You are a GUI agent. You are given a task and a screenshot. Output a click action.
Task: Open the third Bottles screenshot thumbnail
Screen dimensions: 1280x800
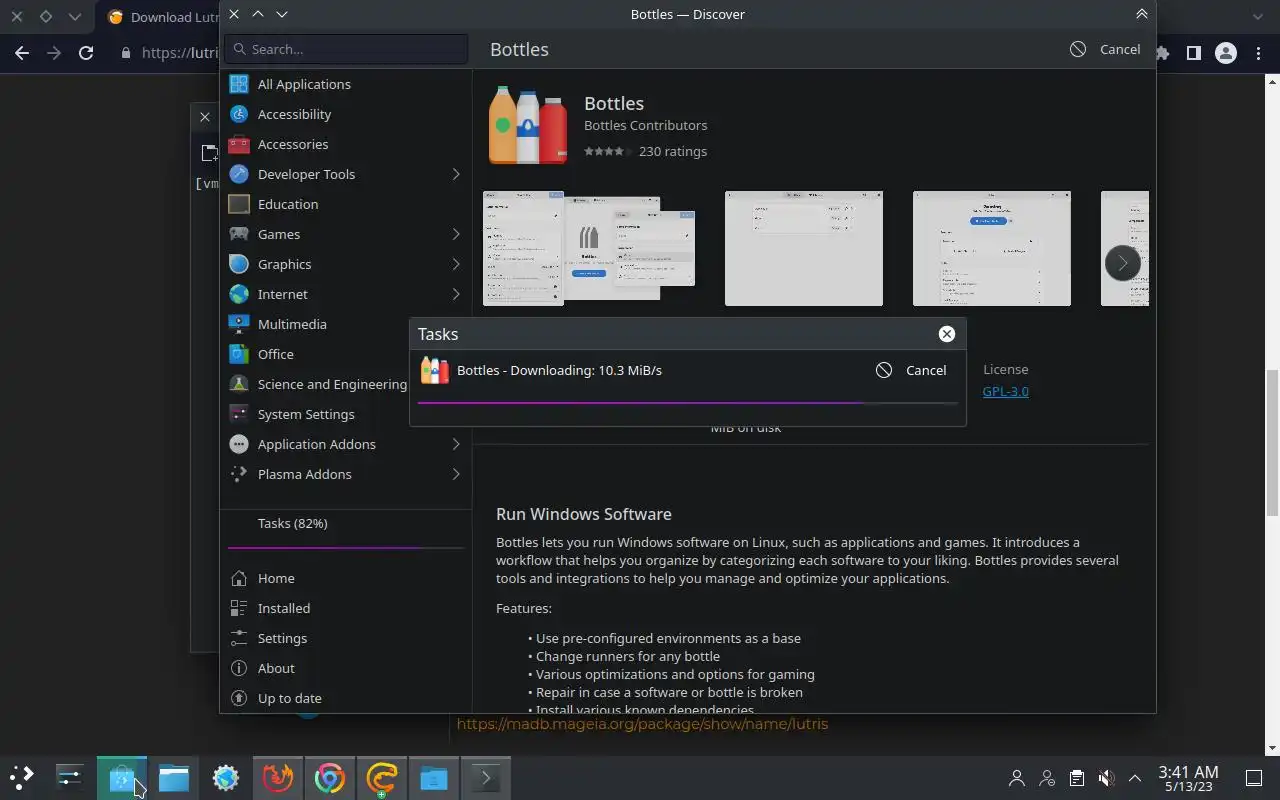[992, 248]
